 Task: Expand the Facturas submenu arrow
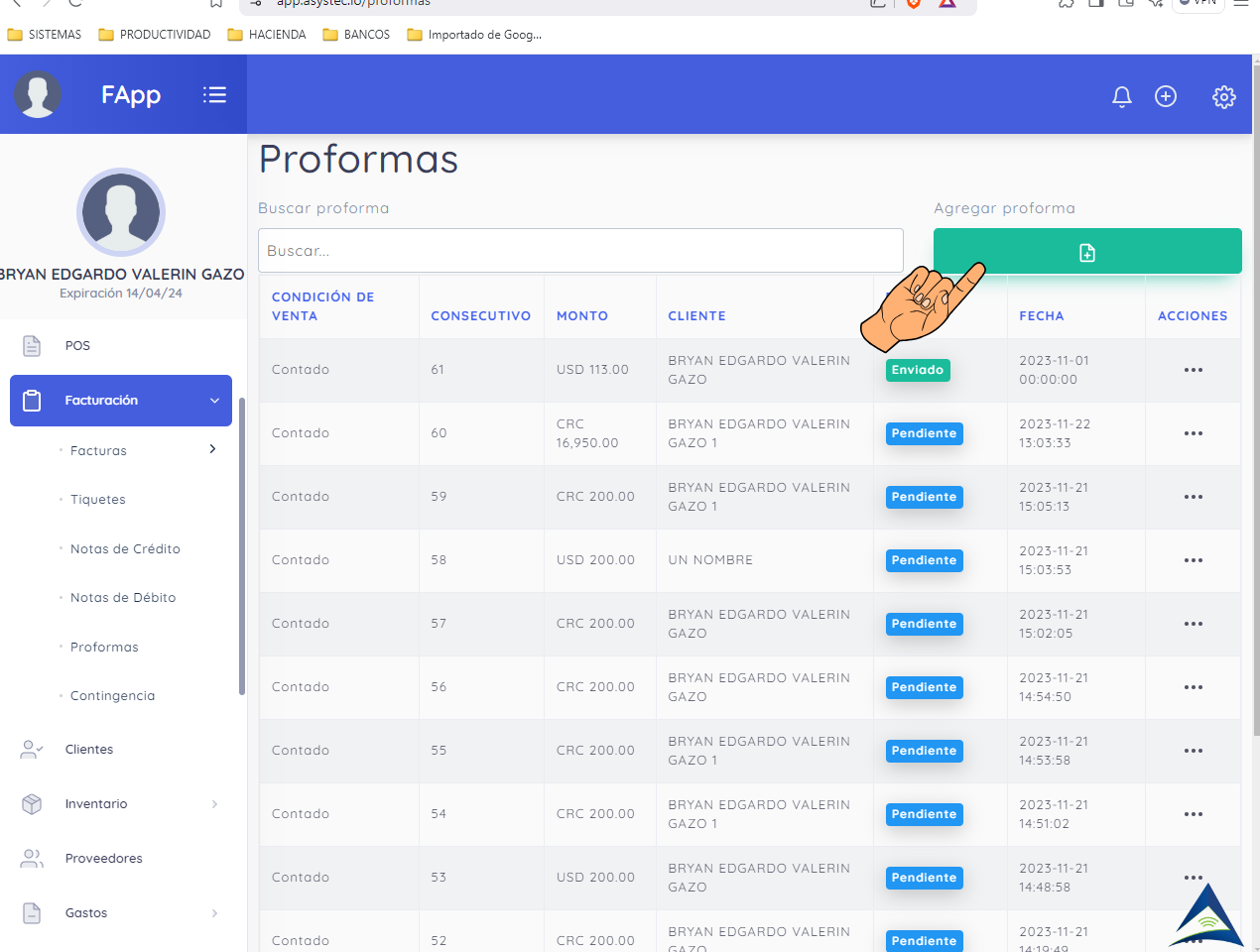212,450
